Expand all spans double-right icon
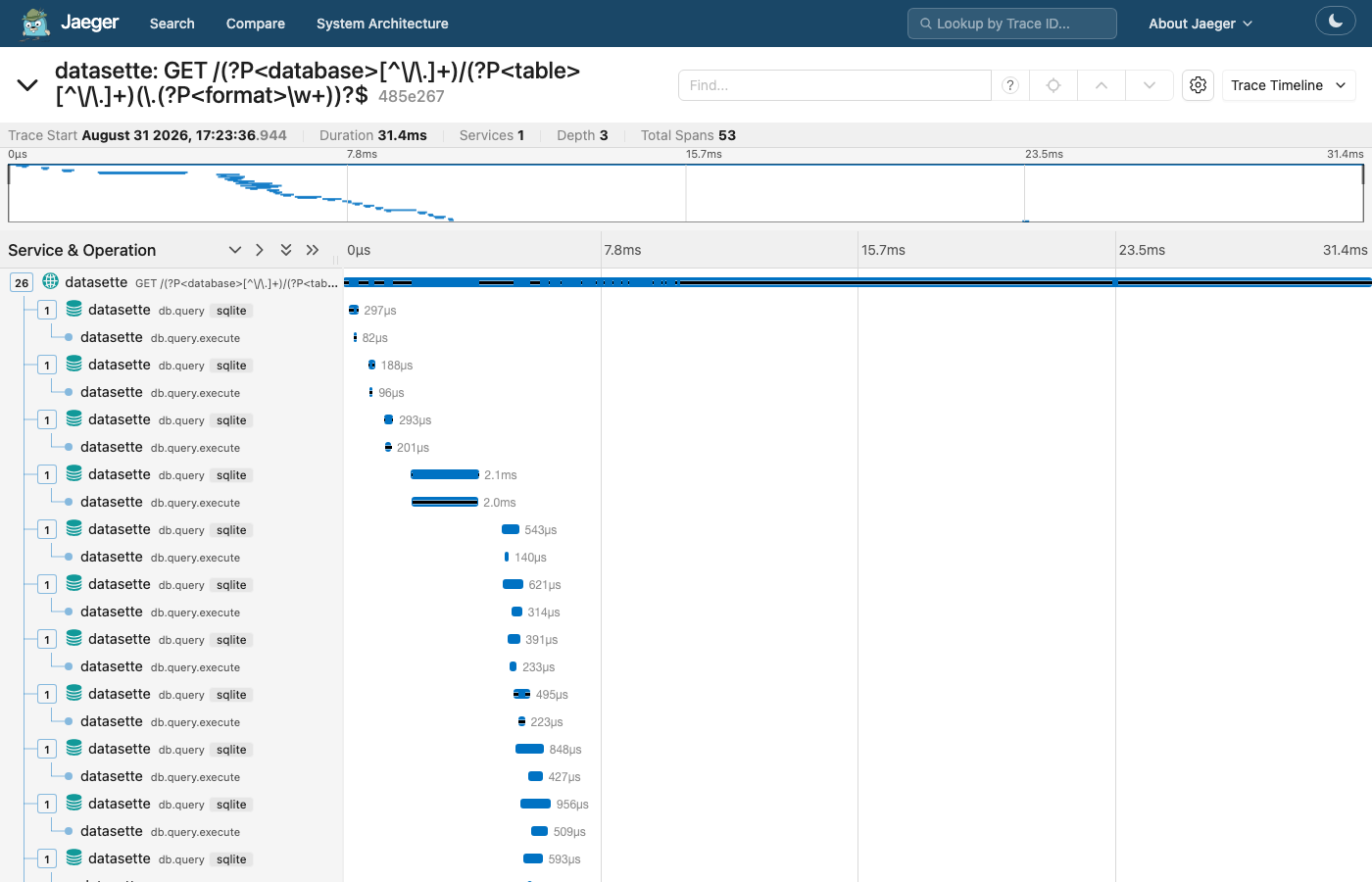The image size is (1372, 882). coord(313,250)
